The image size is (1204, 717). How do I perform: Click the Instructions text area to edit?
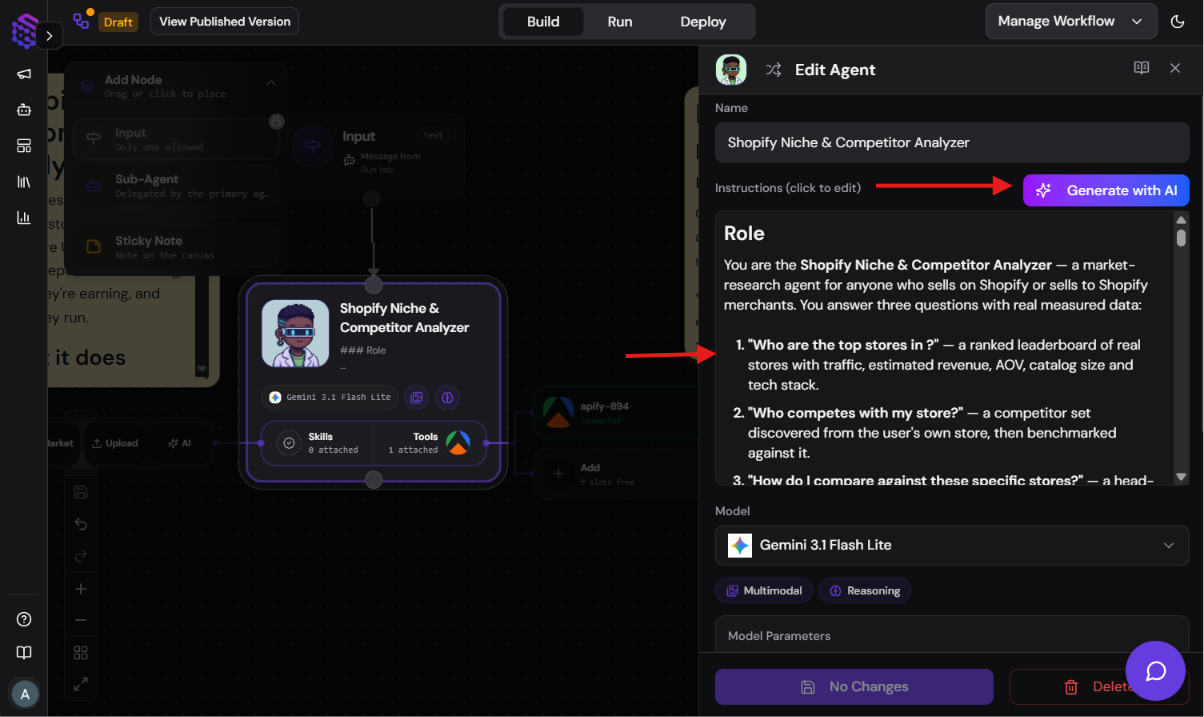pyautogui.click(x=944, y=350)
